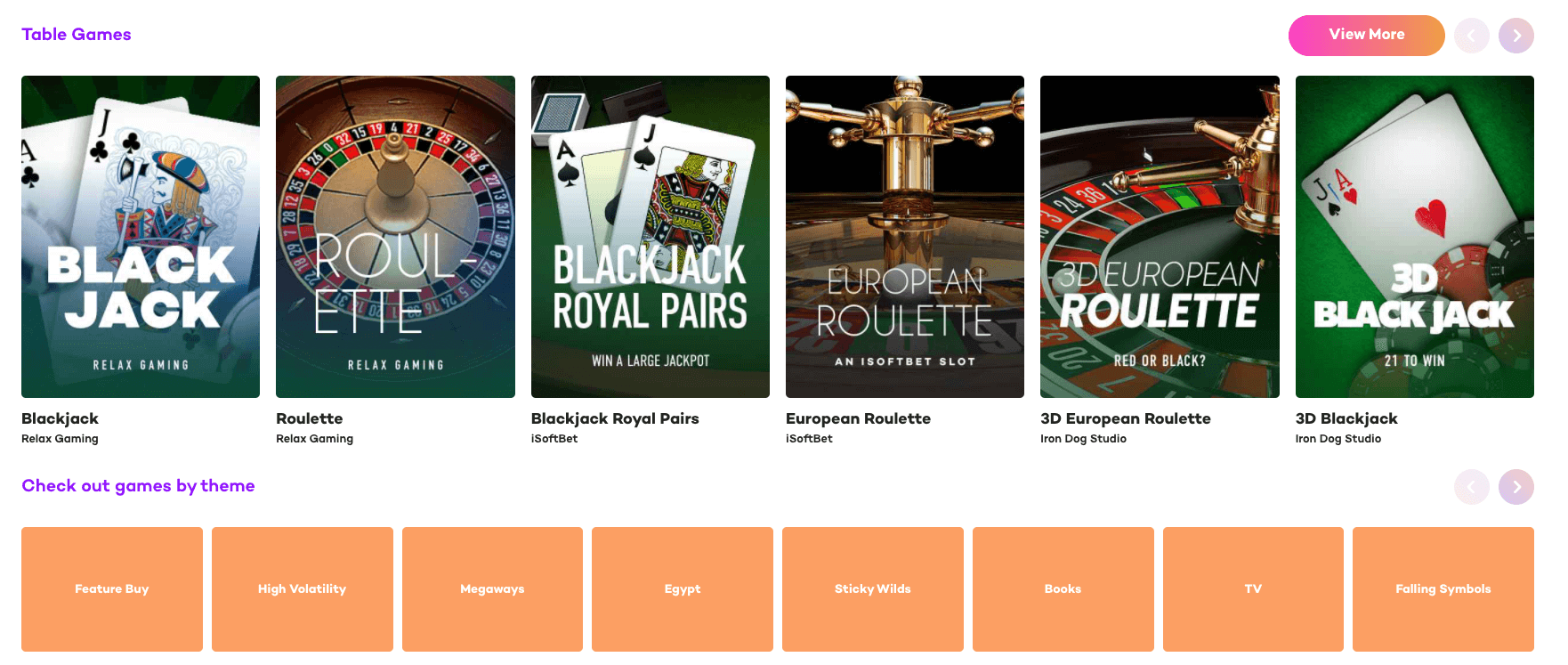Open the 3D Blackjack game image
Screen dimensions: 1568x665
[1415, 237]
